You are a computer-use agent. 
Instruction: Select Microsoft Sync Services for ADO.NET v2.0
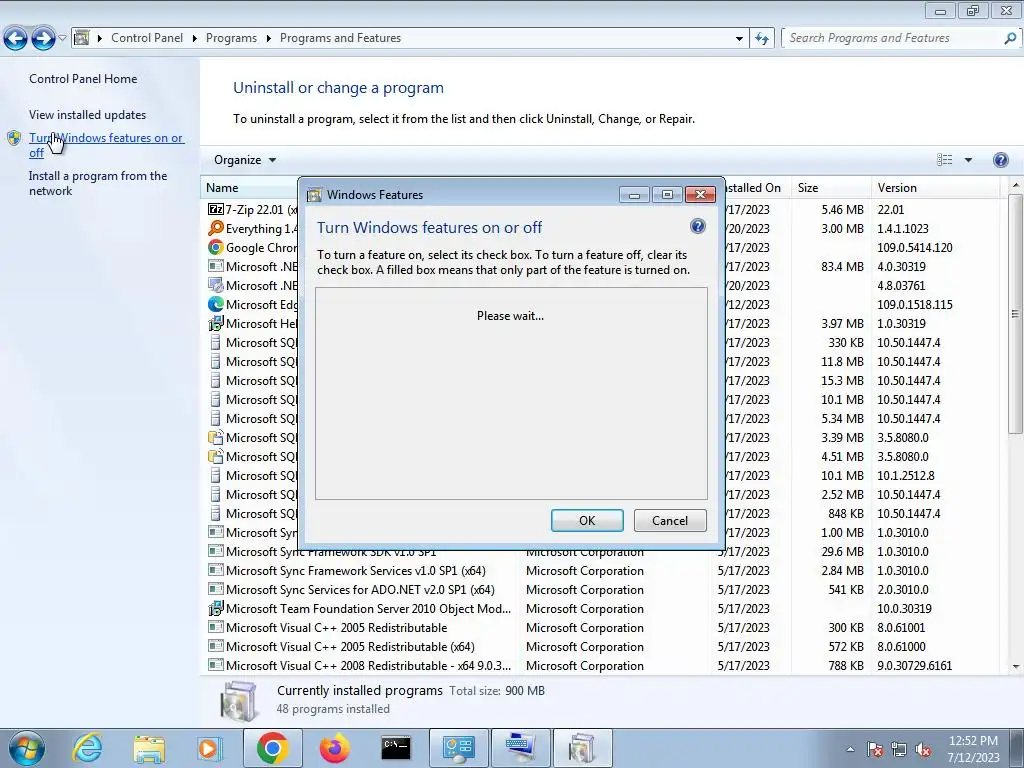(360, 590)
